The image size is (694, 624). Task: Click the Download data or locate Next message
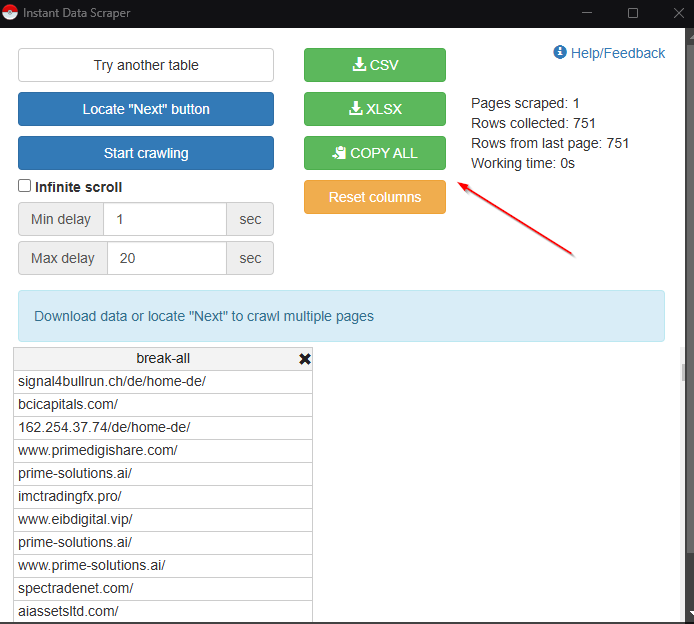pyautogui.click(x=341, y=316)
